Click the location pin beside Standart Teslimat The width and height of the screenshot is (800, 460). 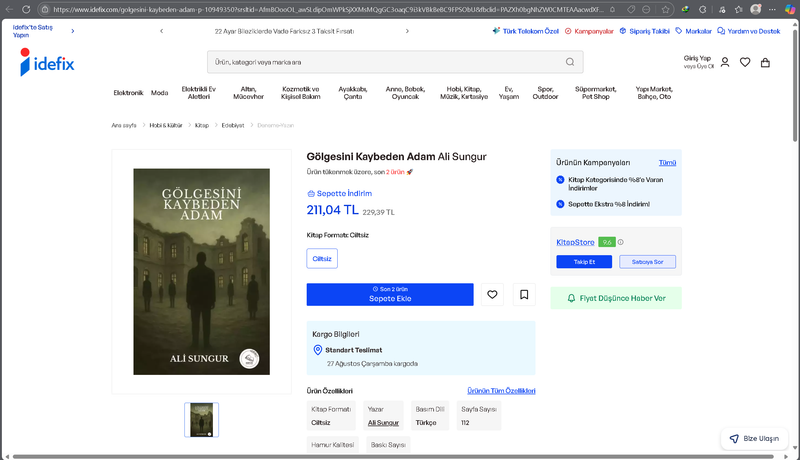point(317,350)
